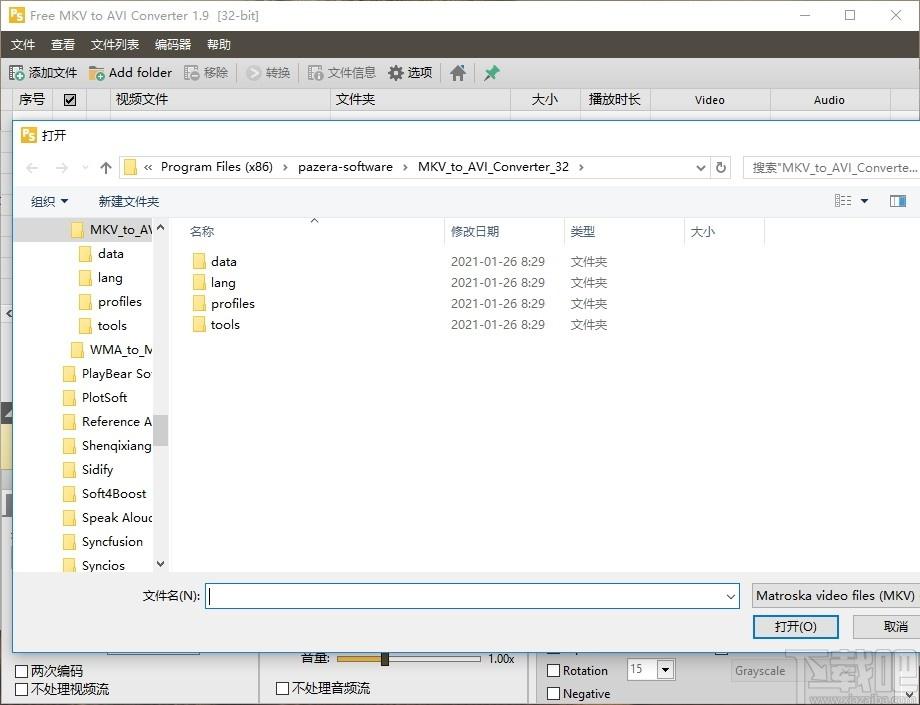Select the lang folder in file list
The image size is (920, 705).
click(x=214, y=283)
